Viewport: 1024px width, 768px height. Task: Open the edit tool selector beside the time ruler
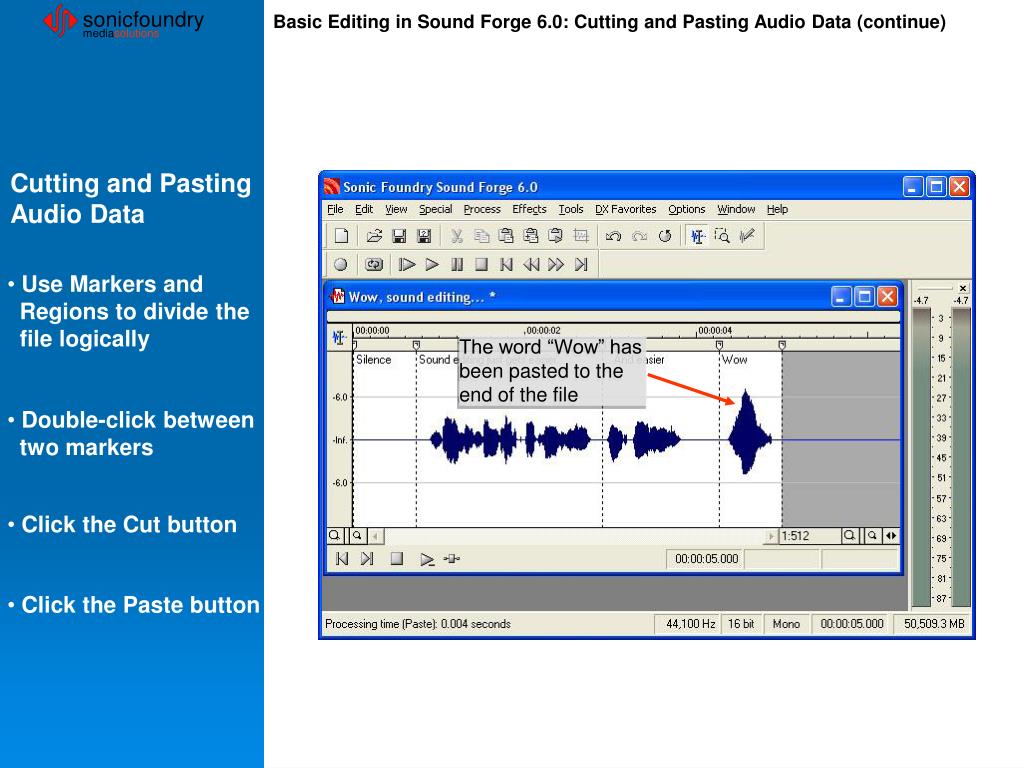(x=339, y=338)
